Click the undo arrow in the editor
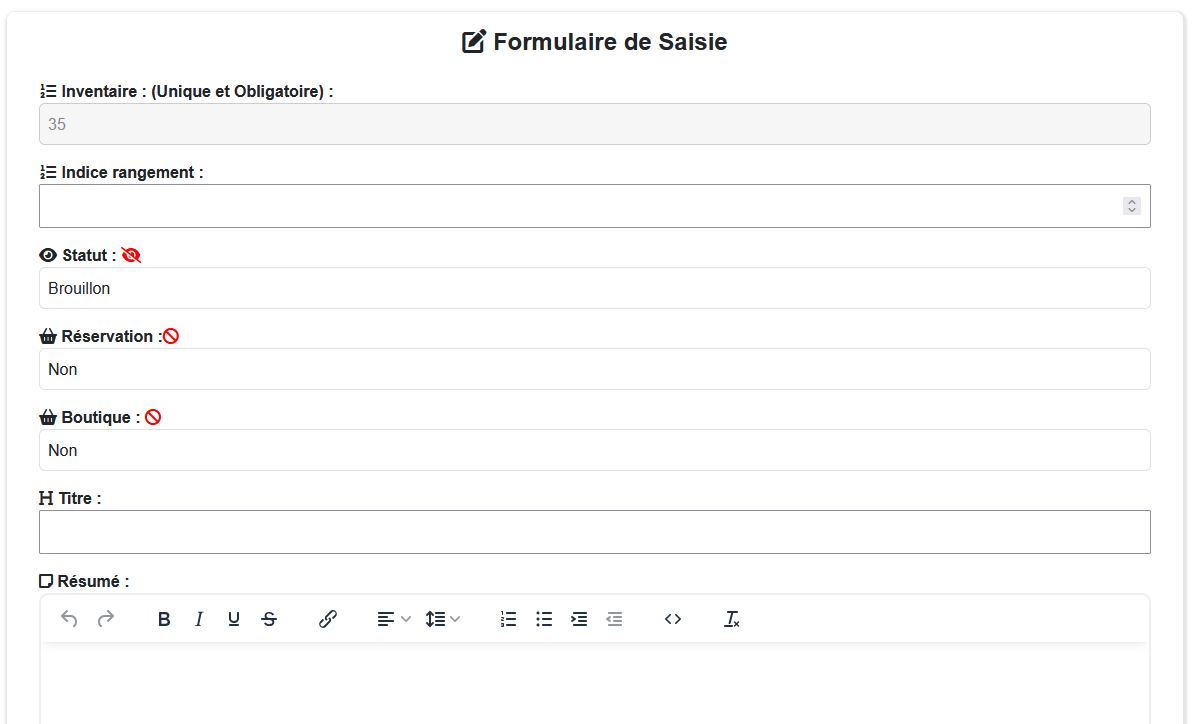The width and height of the screenshot is (1195, 724). click(68, 619)
